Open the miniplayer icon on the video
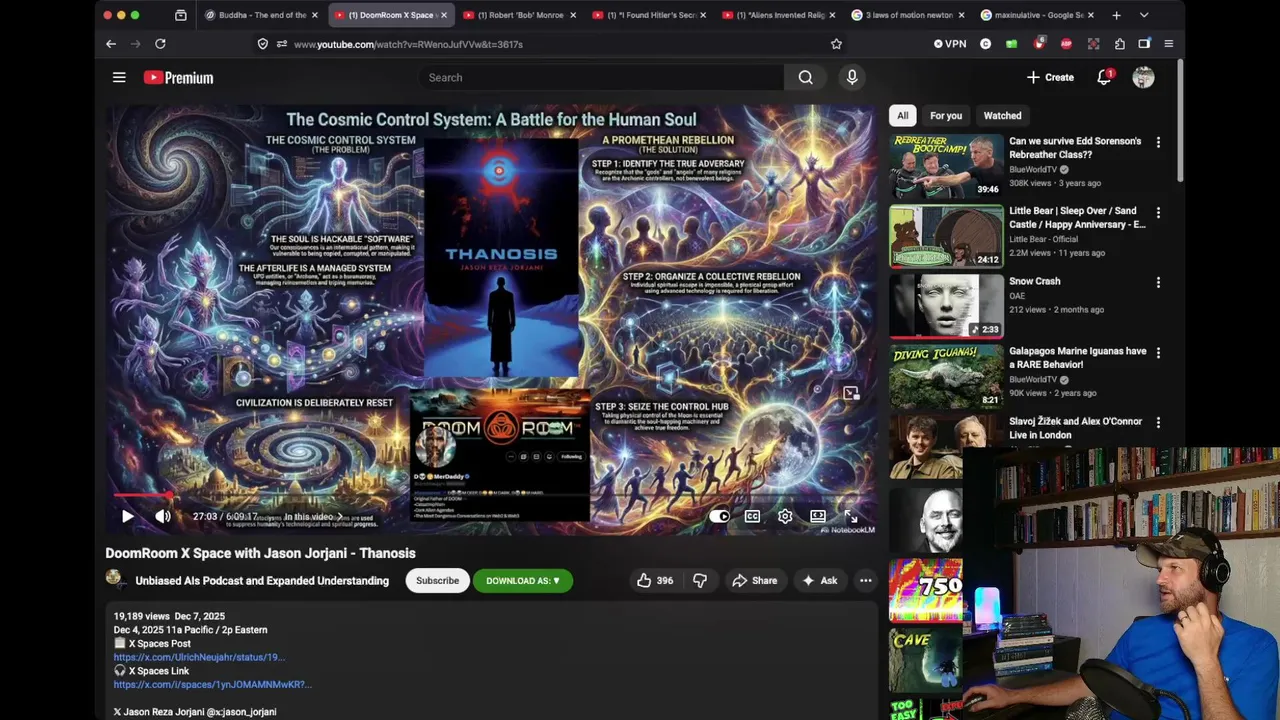This screenshot has height=720, width=1280. pos(850,394)
